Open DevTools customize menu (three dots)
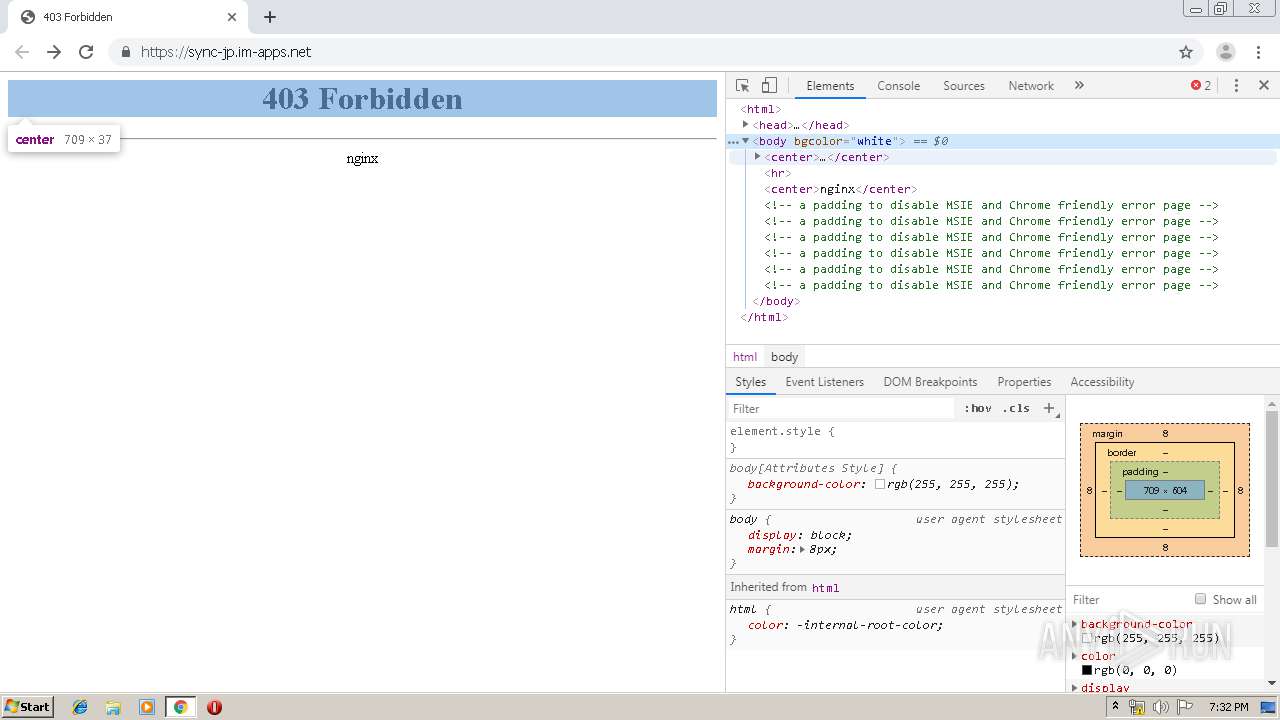The height and width of the screenshot is (720, 1280). [1236, 86]
